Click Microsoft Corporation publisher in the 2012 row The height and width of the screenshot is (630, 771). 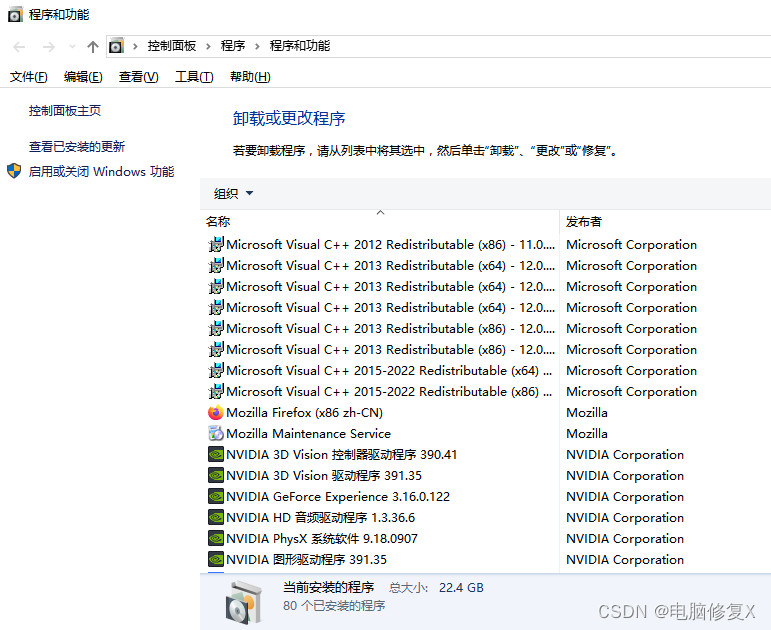(x=631, y=244)
